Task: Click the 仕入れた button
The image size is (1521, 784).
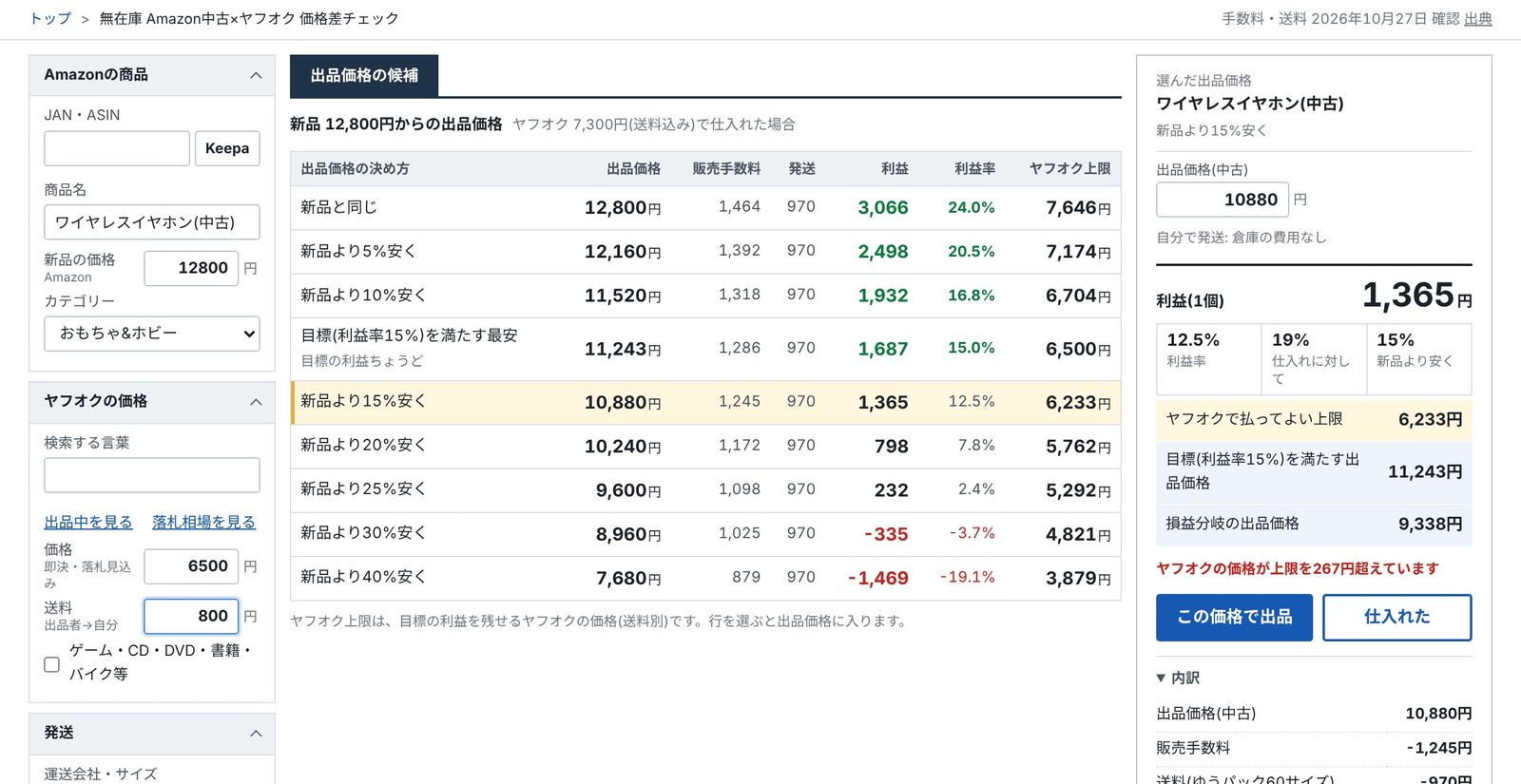Action: pyautogui.click(x=1396, y=617)
